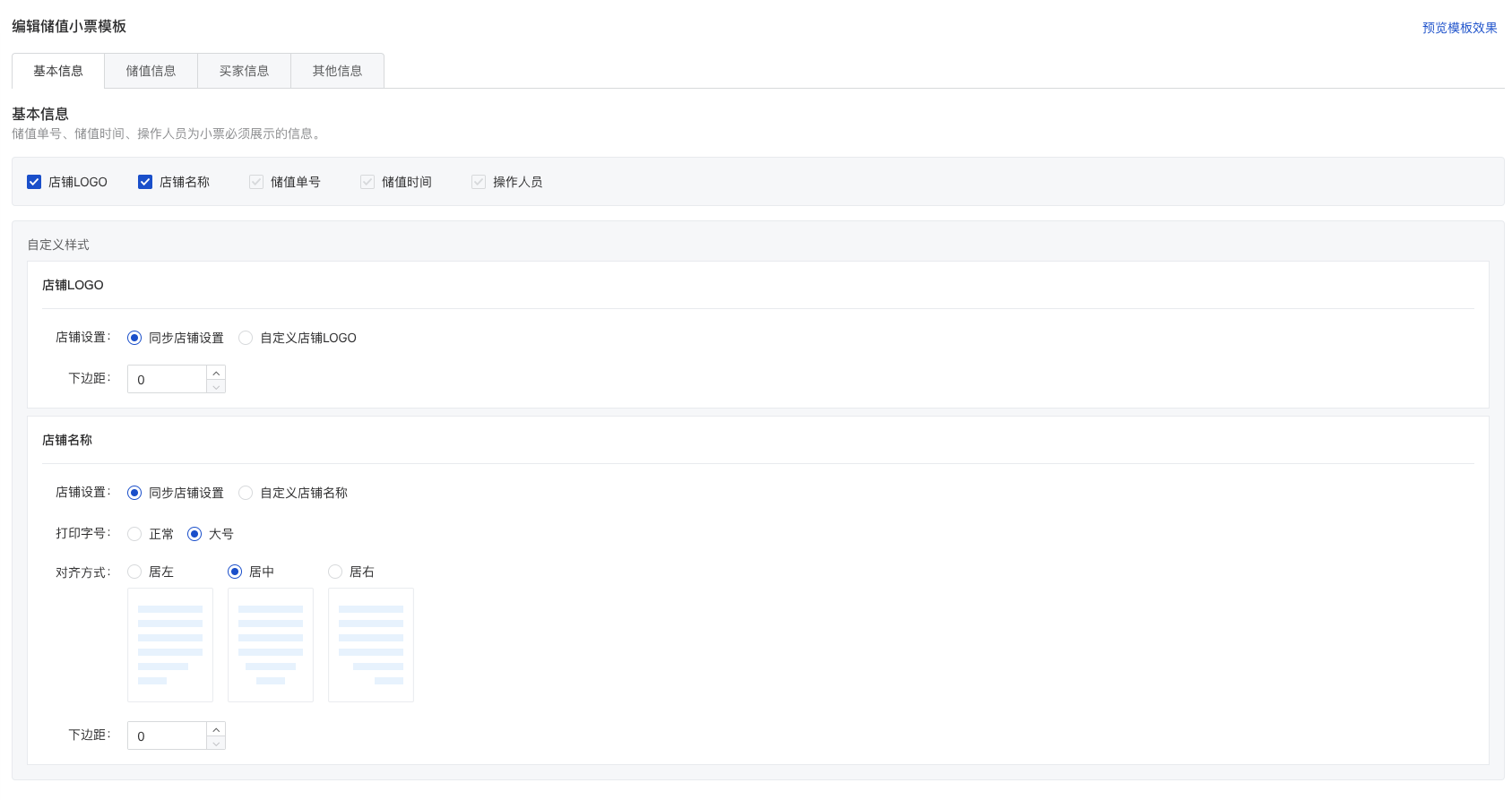Increase 店铺名称 下边距 with up arrow

coord(216,729)
